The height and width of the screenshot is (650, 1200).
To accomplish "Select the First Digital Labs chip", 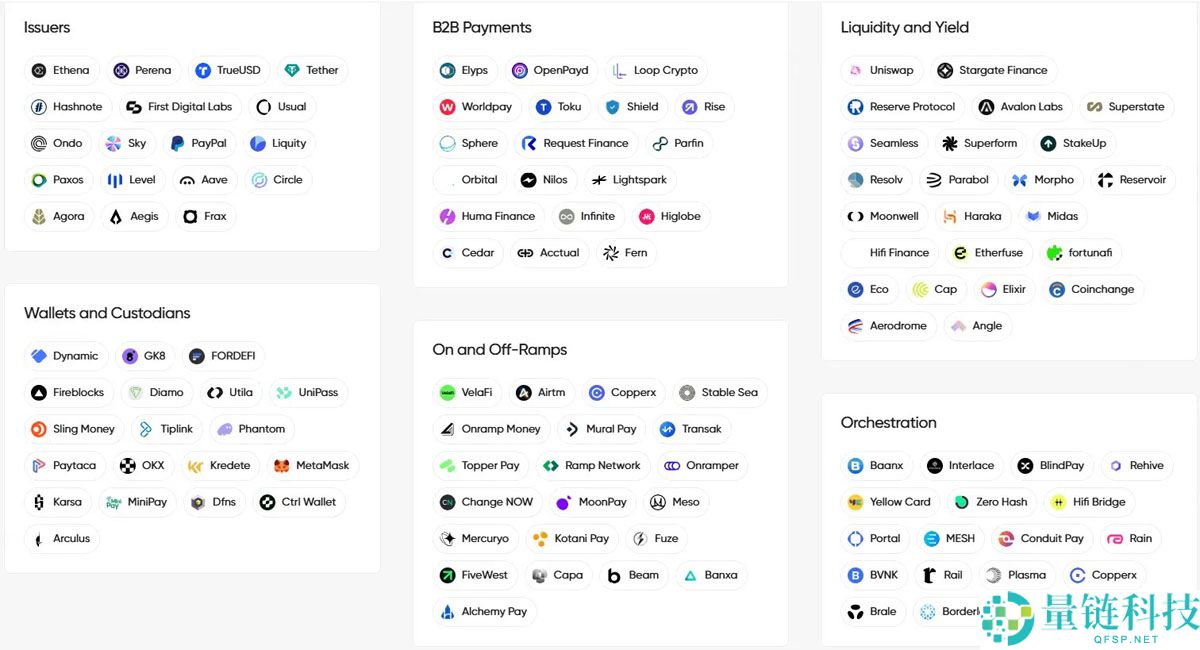I will 180,107.
